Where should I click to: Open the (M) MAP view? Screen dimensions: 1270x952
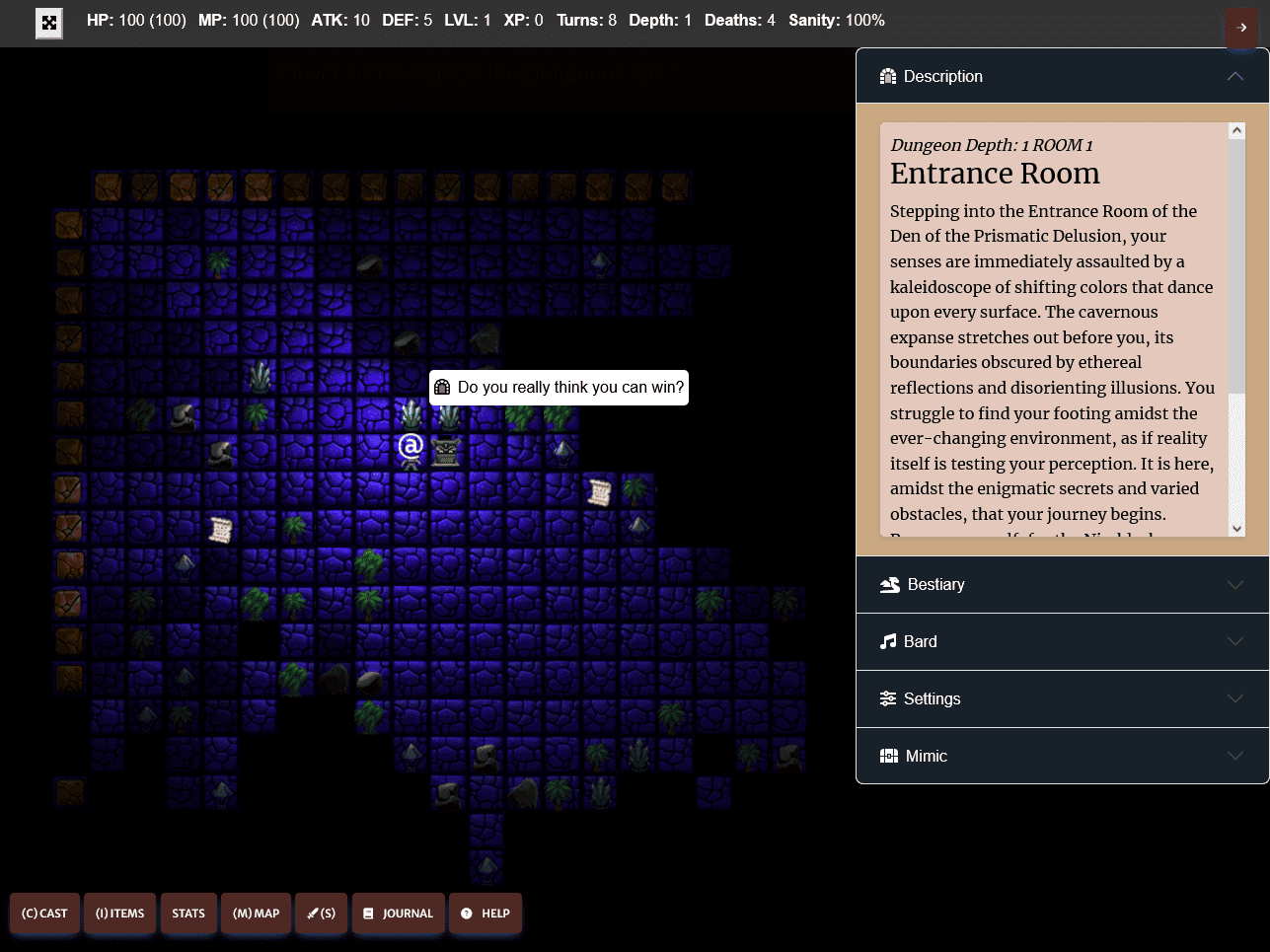pos(256,914)
